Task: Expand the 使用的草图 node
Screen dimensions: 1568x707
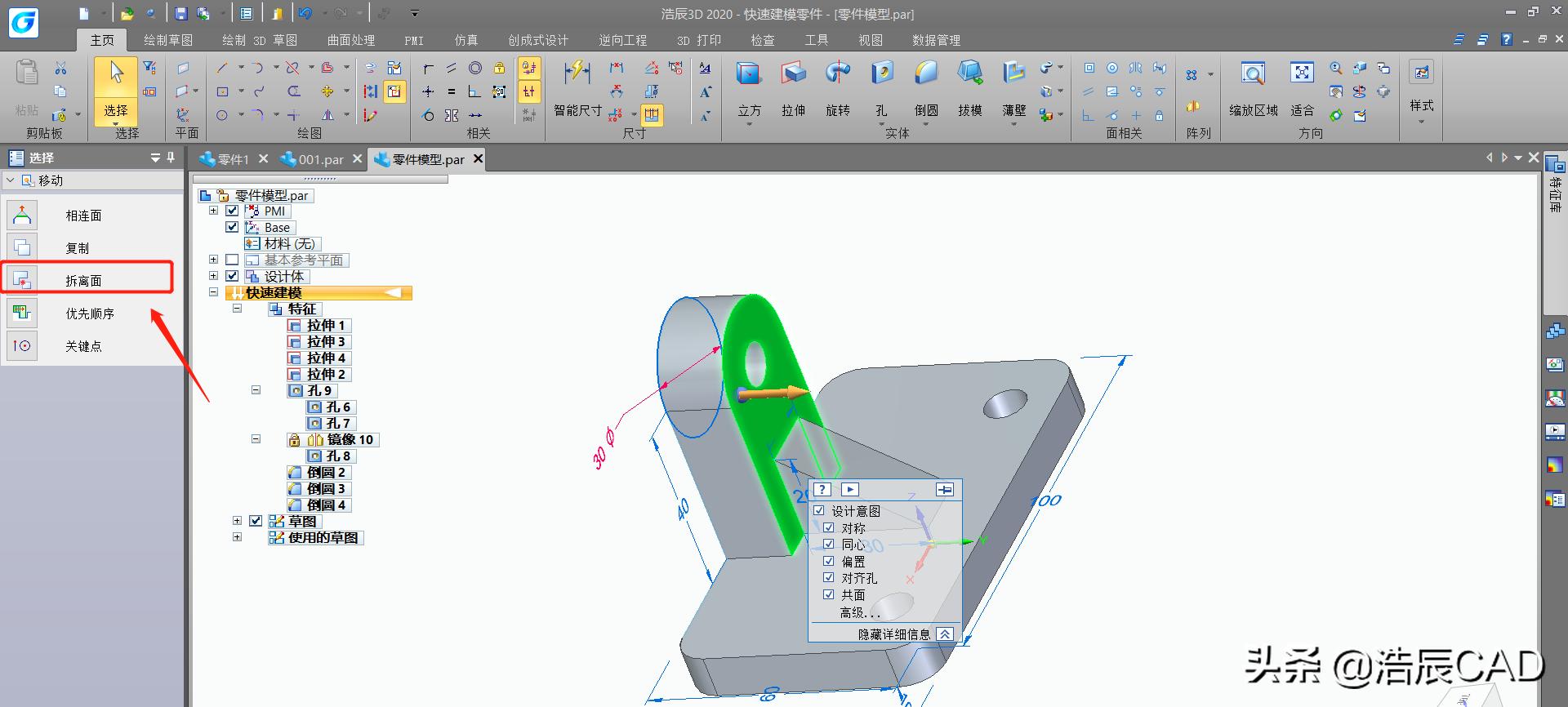Action: click(x=237, y=537)
